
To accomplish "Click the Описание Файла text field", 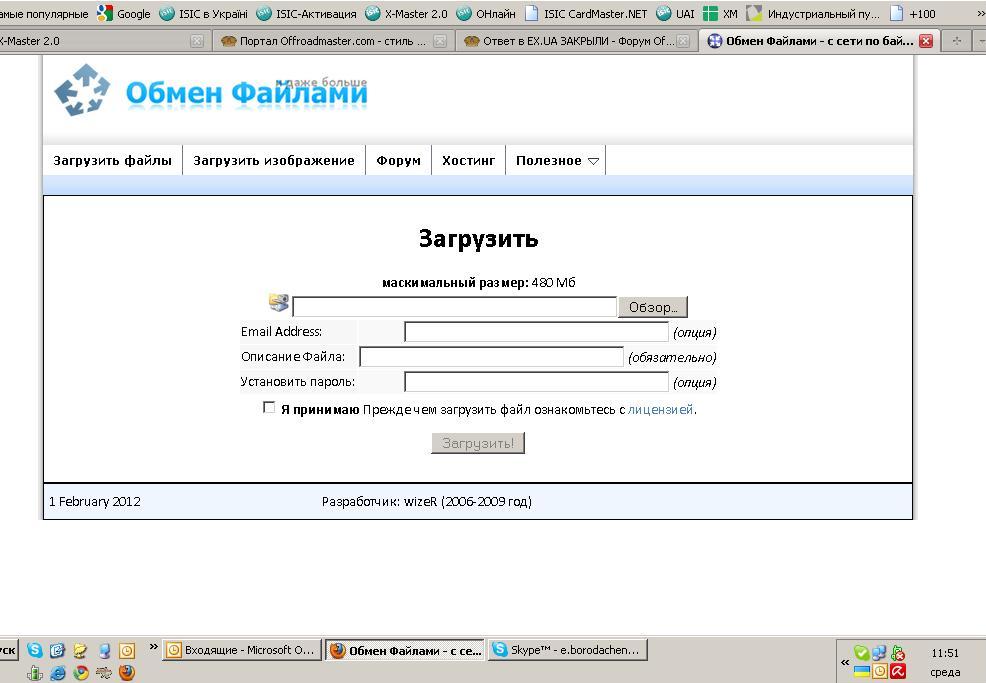I will (491, 357).
